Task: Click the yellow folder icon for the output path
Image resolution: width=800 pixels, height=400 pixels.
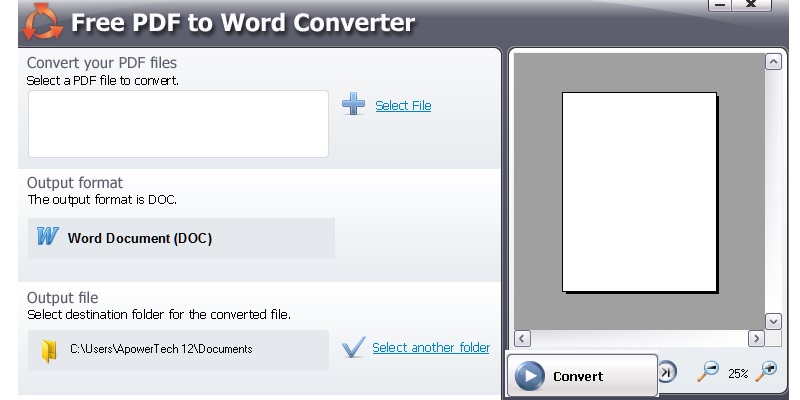Action: click(x=49, y=351)
